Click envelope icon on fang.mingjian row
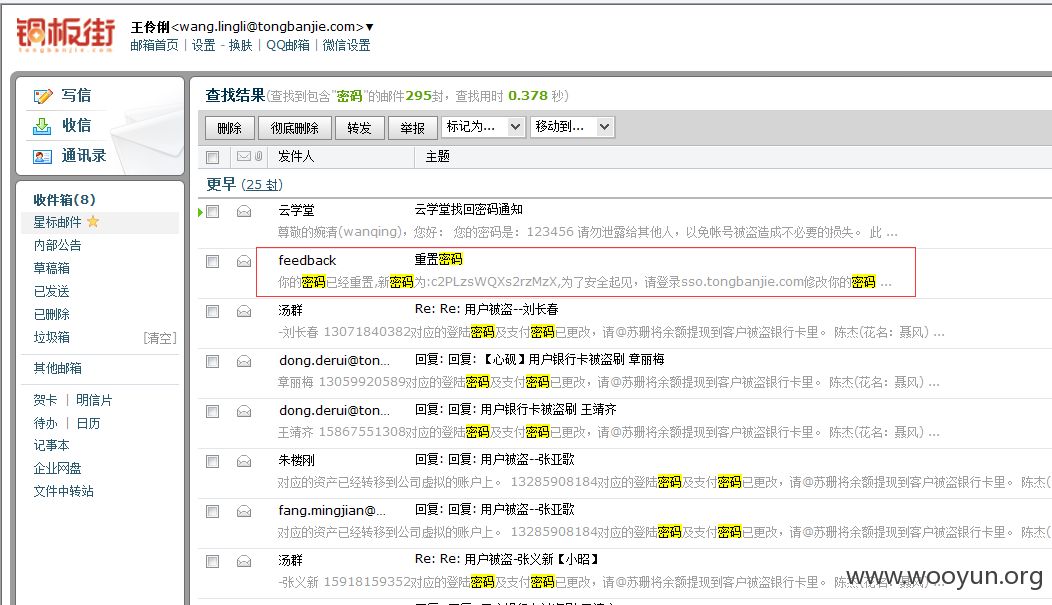Screen dimensions: 1052x605 (244, 511)
